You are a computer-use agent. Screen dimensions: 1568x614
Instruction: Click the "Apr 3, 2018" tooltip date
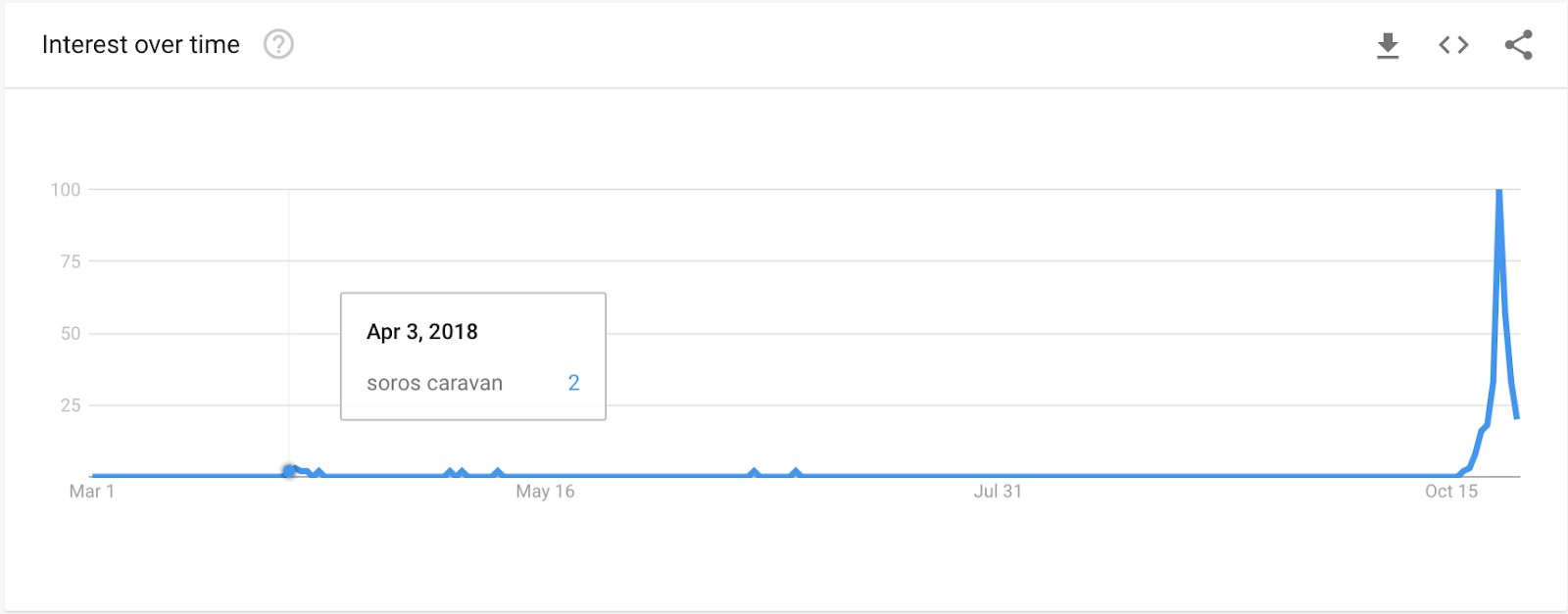tap(422, 332)
